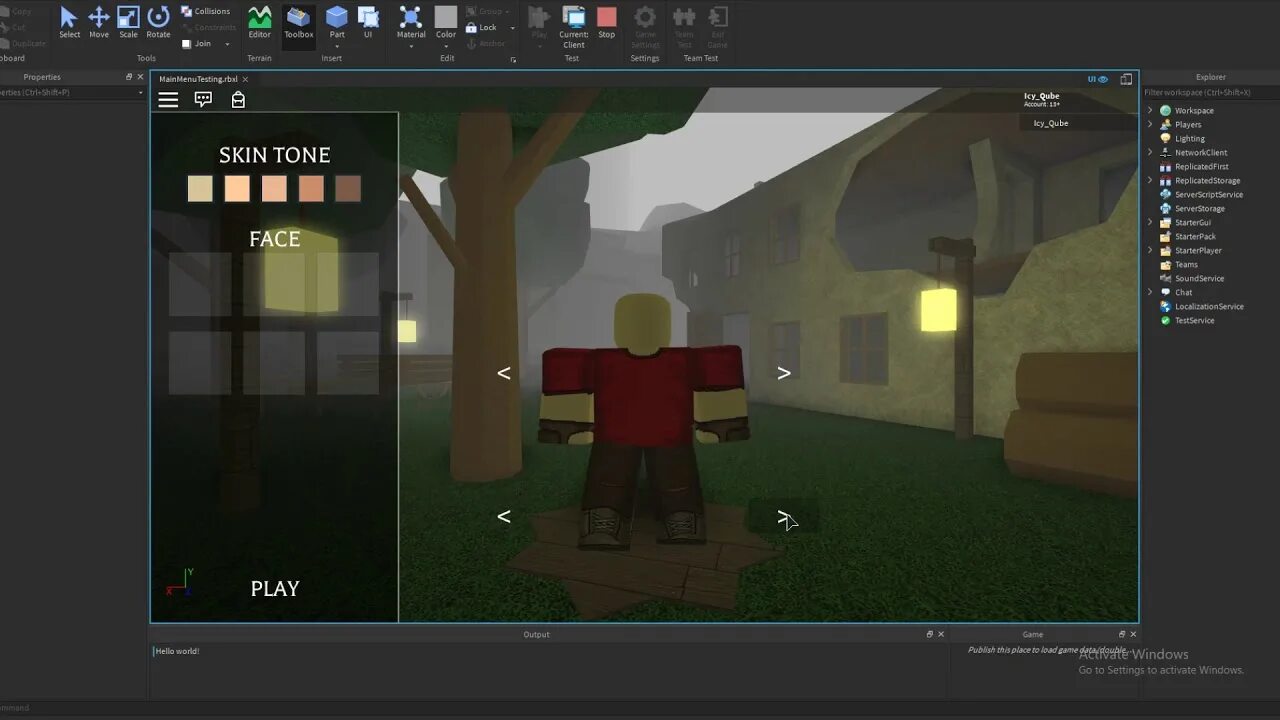Open the in-game hamburger menu
The width and height of the screenshot is (1280, 720).
[x=168, y=99]
